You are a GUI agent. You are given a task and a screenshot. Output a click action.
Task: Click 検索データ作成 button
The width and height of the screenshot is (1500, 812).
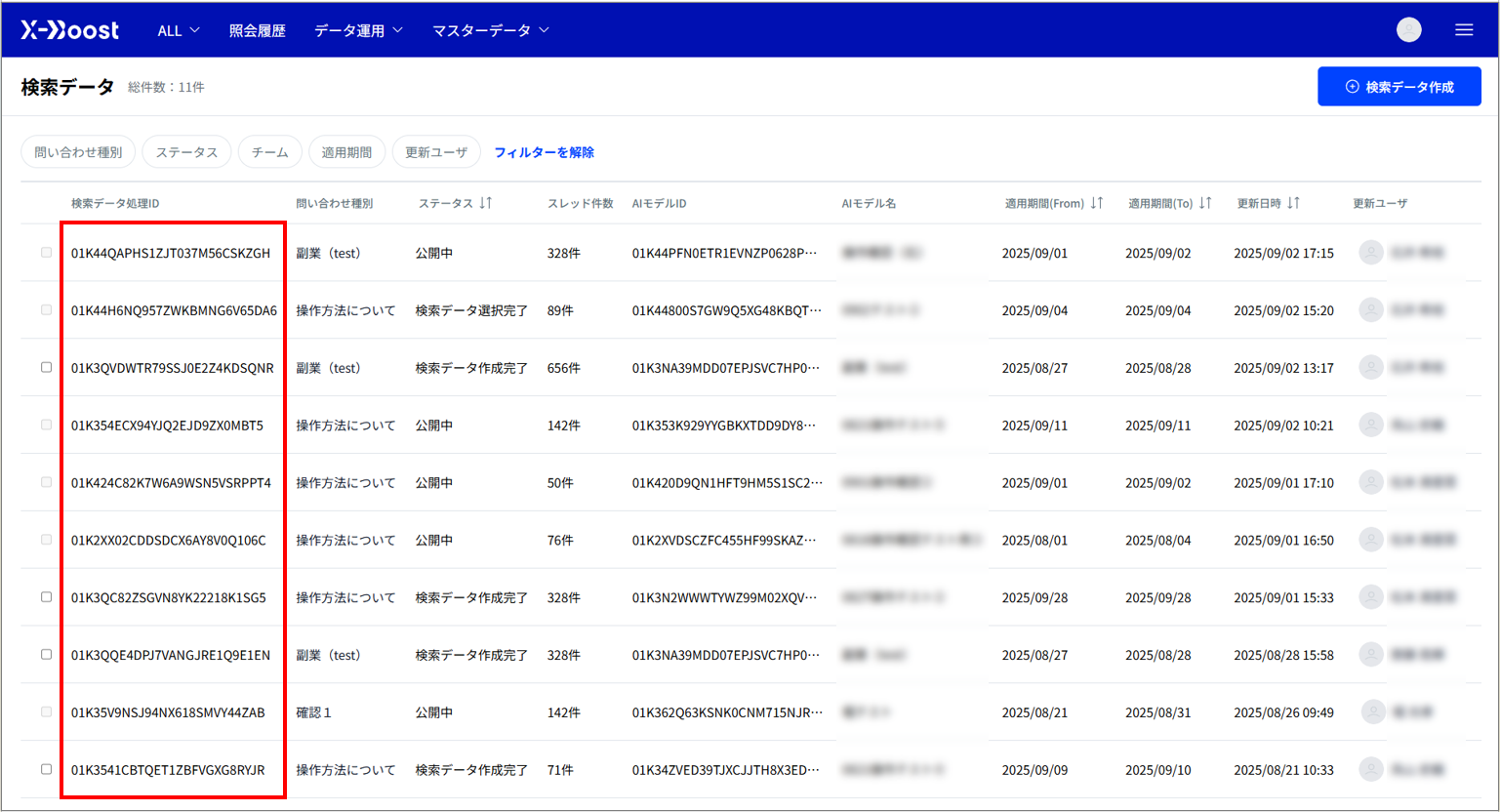tap(1399, 87)
